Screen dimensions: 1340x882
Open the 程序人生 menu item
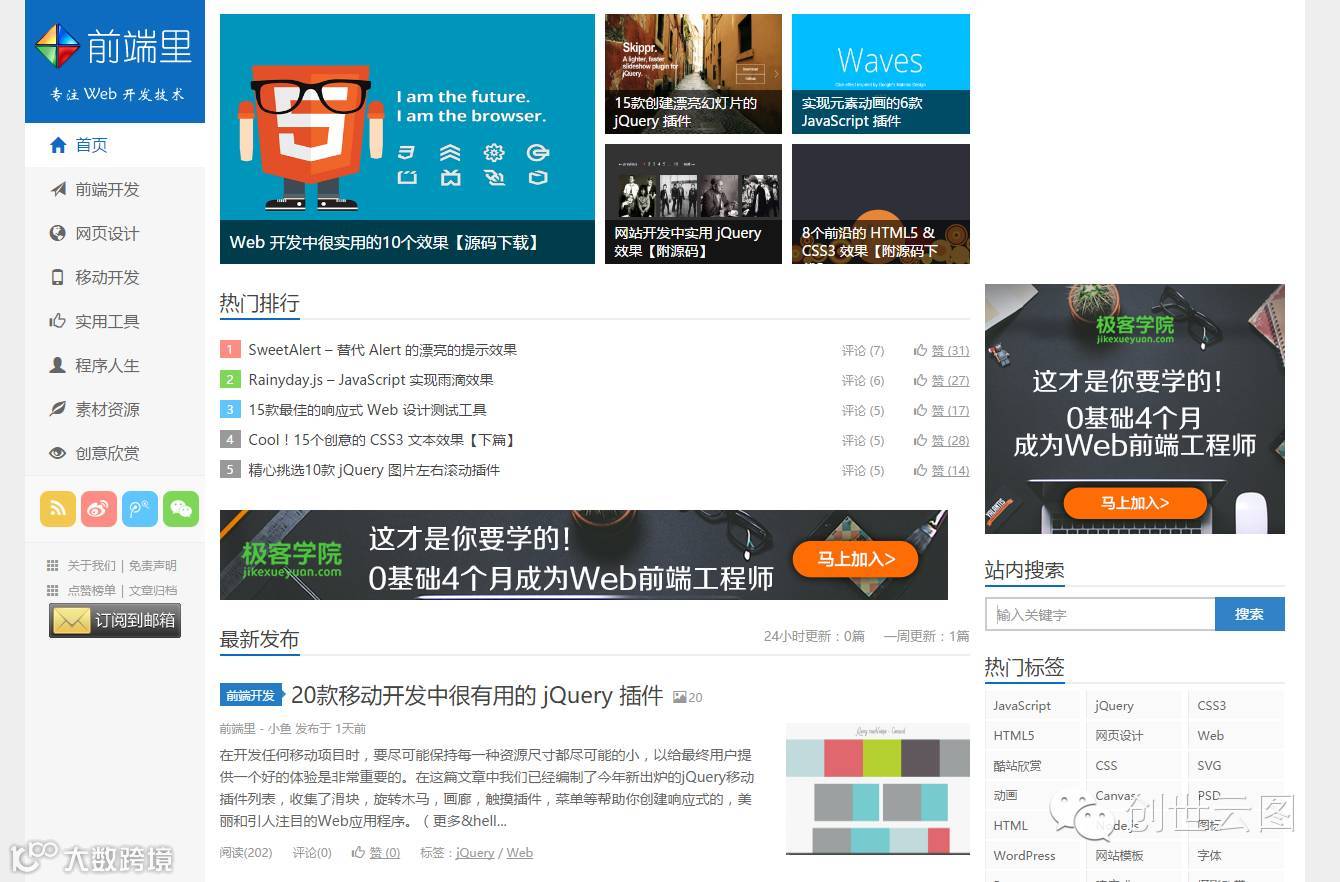click(x=115, y=365)
